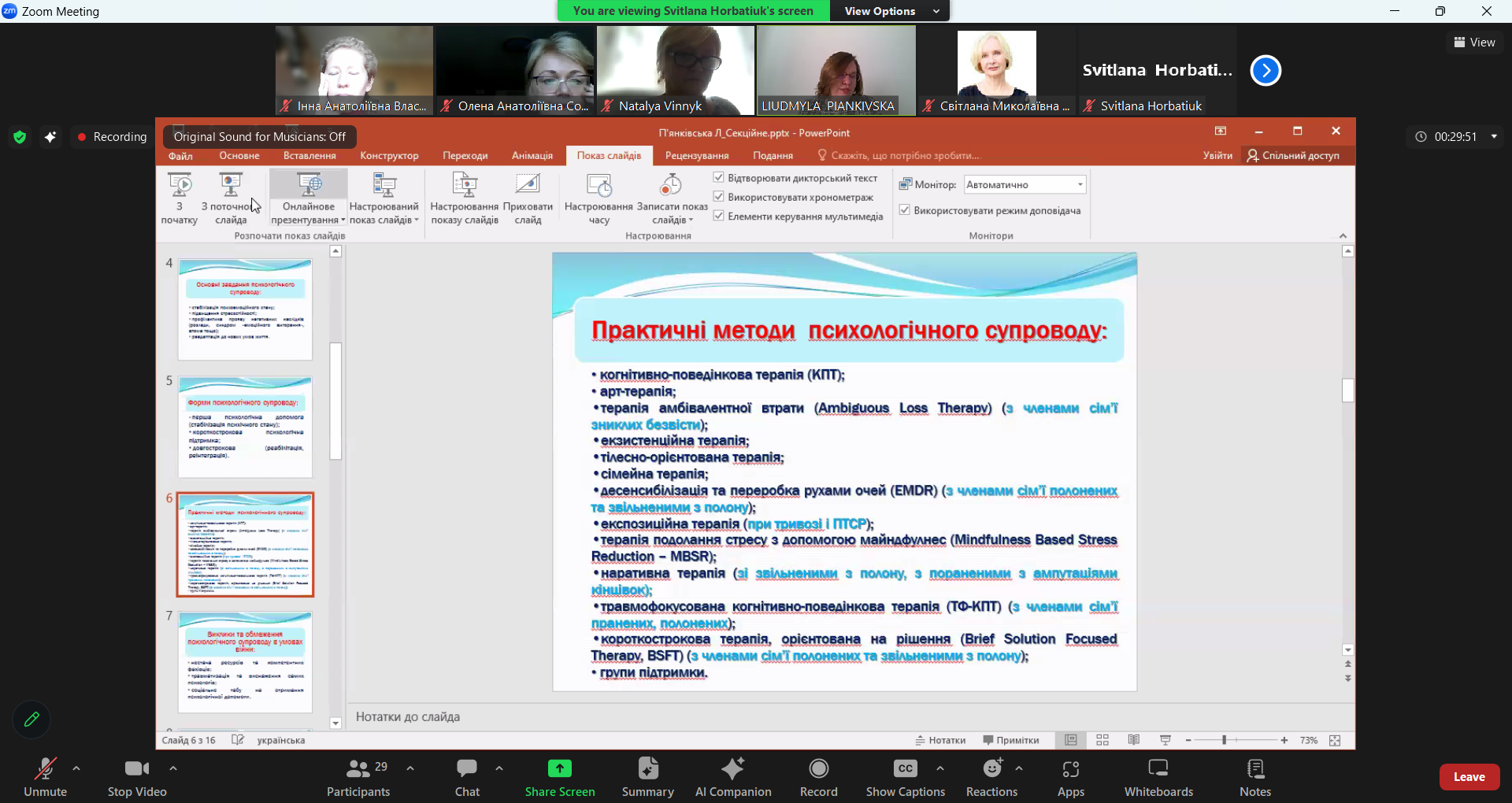The width and height of the screenshot is (1512, 803).
Task: Open the Zoom Chat panel
Action: 467,776
